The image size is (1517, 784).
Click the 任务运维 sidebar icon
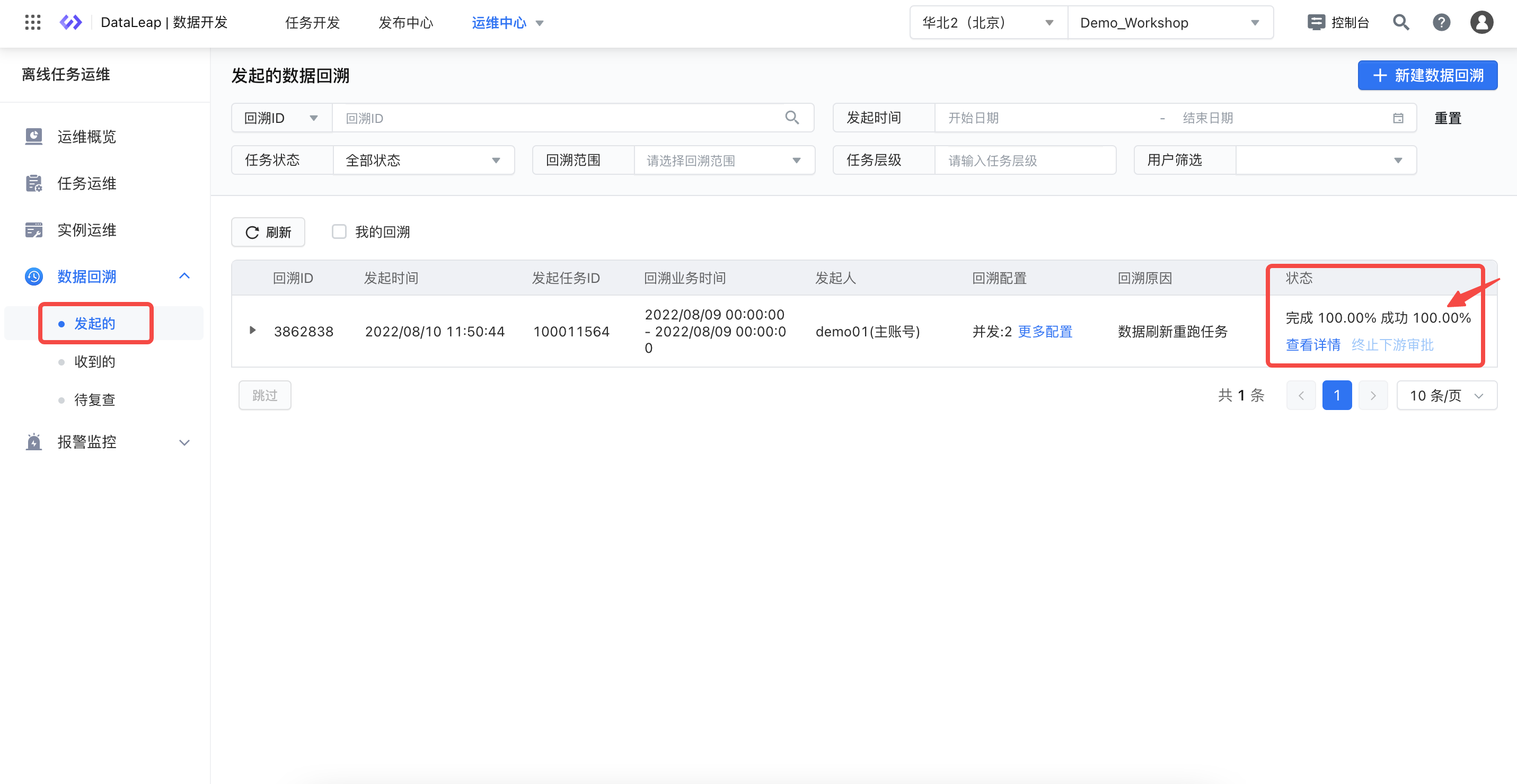pyautogui.click(x=33, y=183)
